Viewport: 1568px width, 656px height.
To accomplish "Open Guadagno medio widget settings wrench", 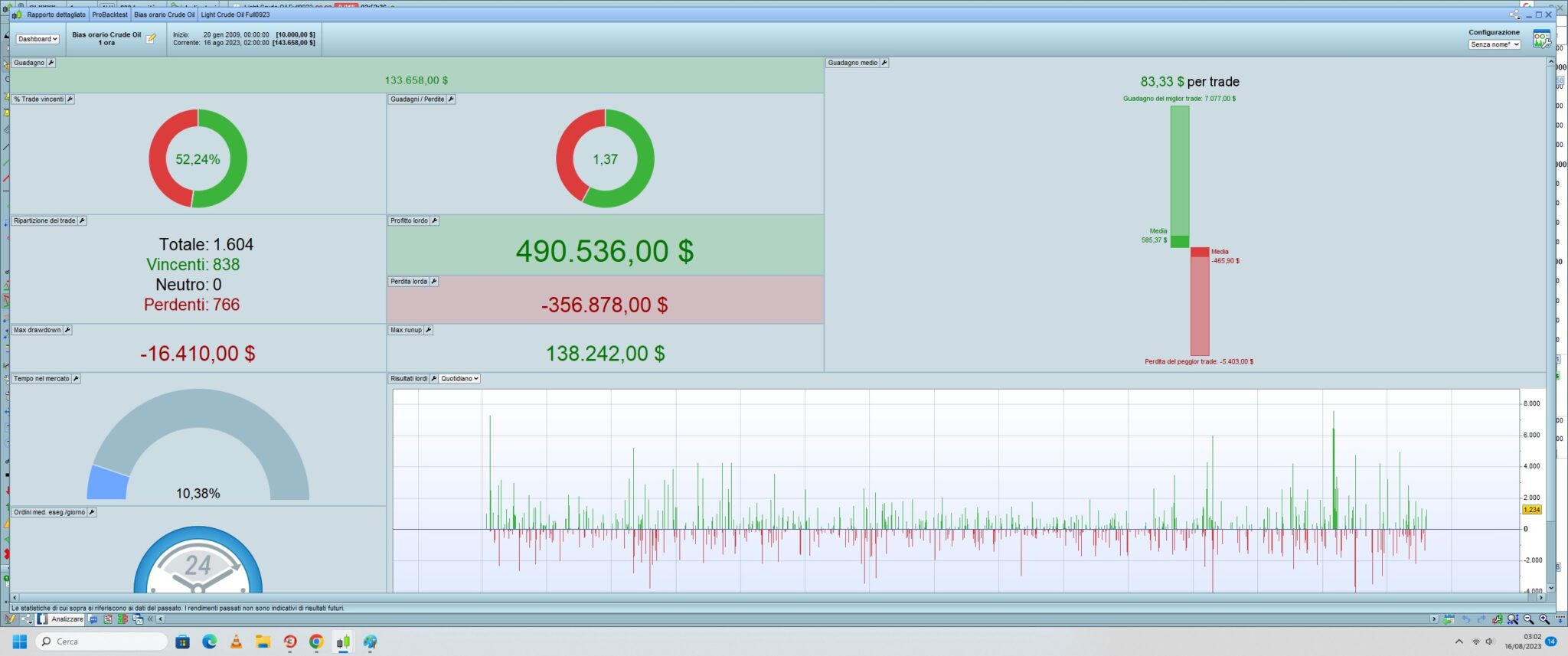I will coord(884,63).
